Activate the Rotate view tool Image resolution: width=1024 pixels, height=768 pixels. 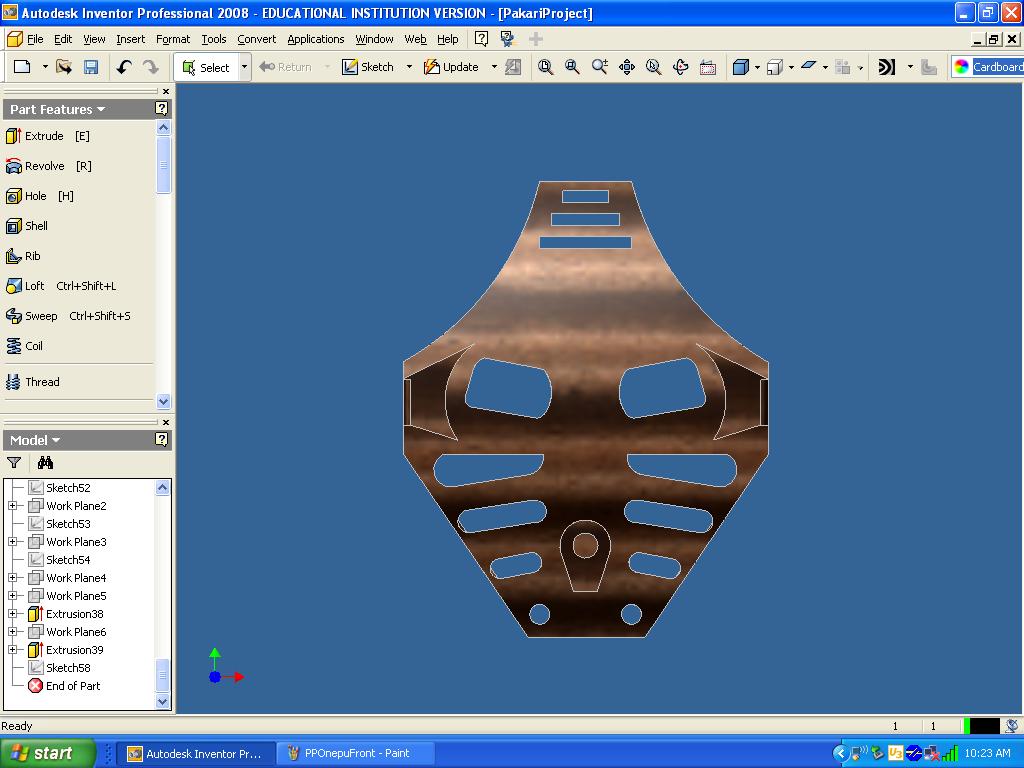(x=681, y=67)
